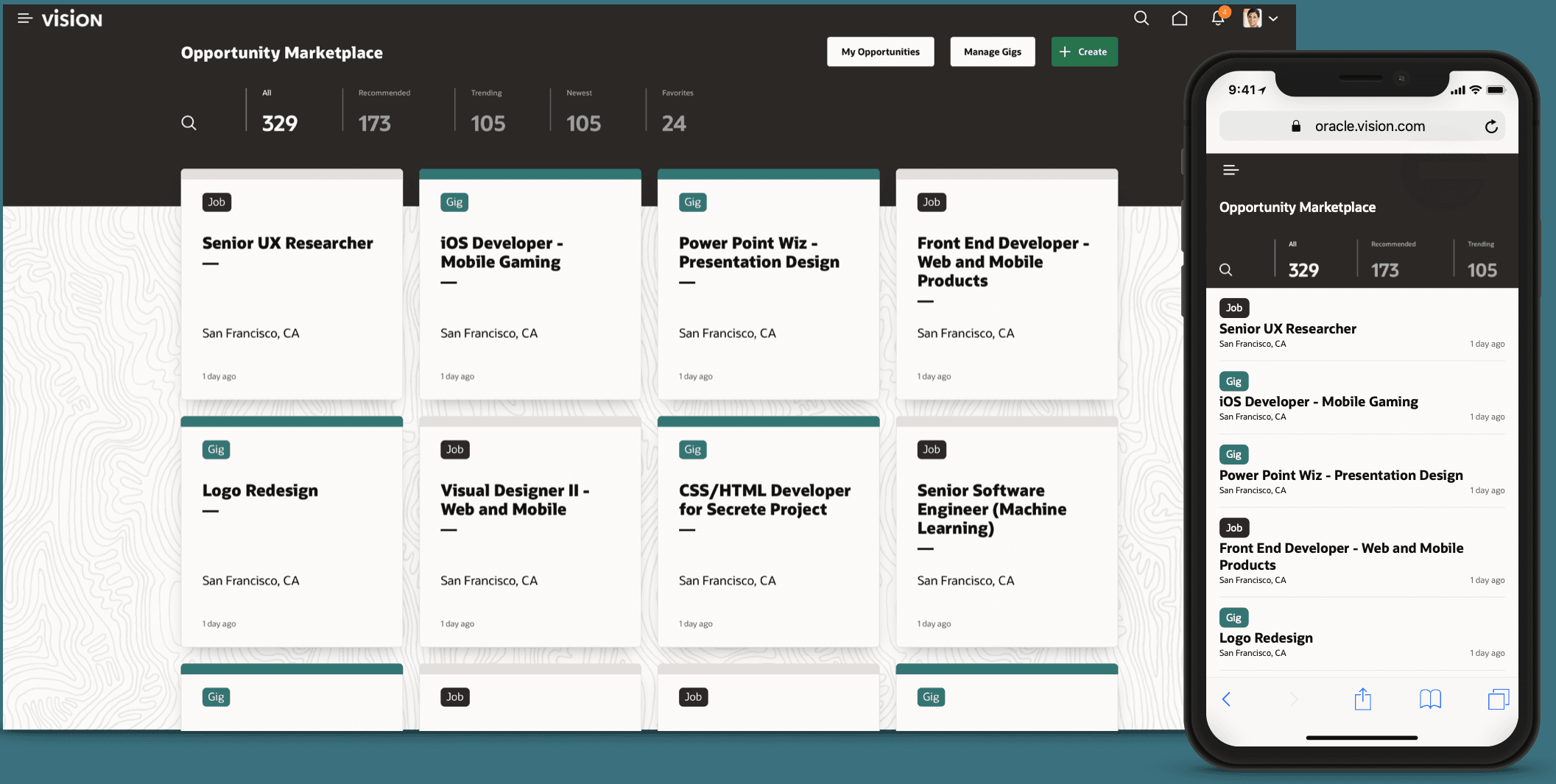Expand the user profile dropdown chevron
Image resolution: width=1556 pixels, height=784 pixels.
(1273, 19)
